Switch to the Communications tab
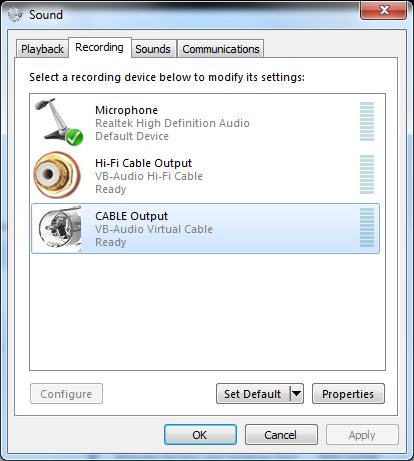 pyautogui.click(x=221, y=49)
